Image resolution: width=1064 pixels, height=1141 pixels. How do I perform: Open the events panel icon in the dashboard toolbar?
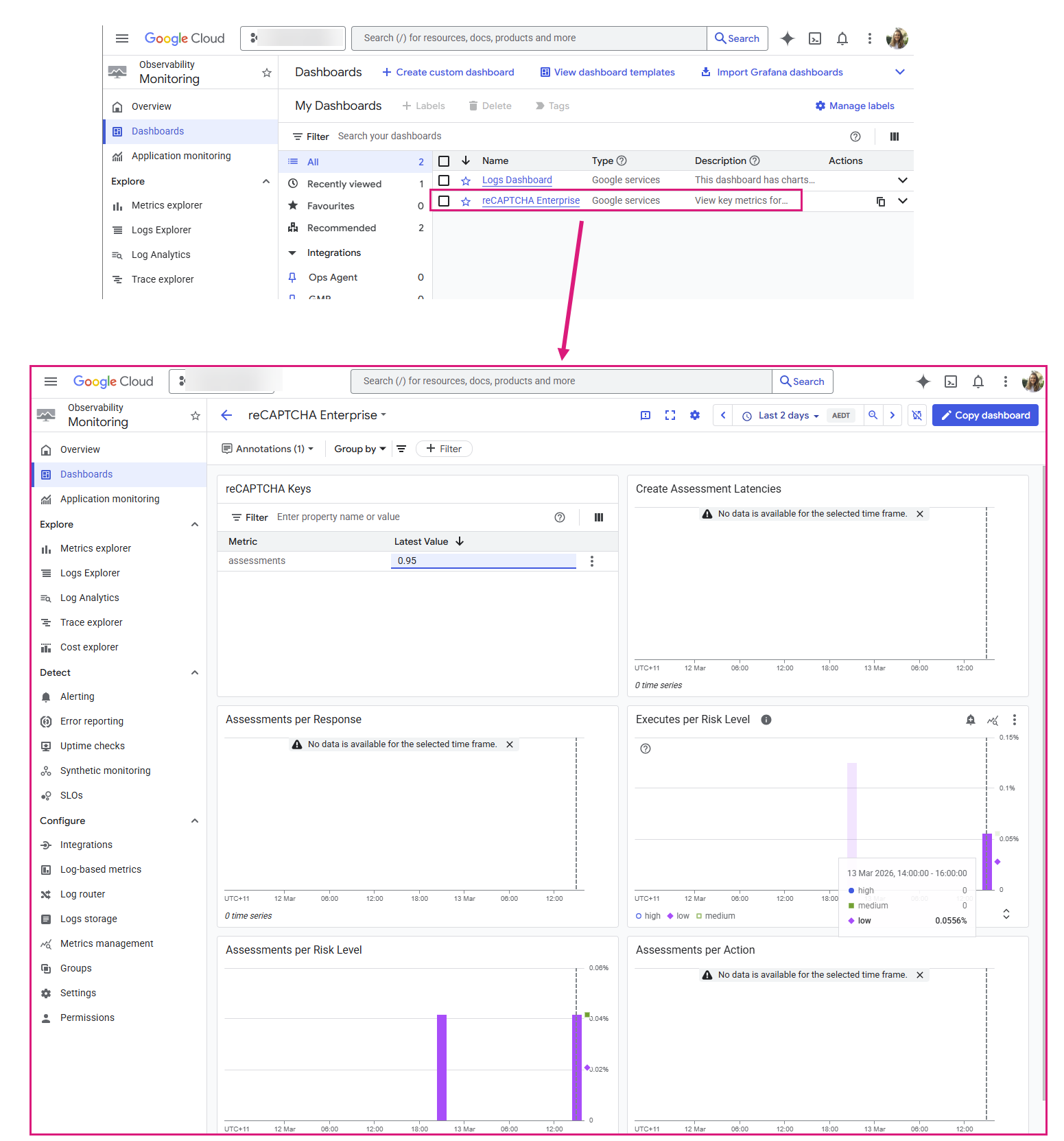coord(646,415)
